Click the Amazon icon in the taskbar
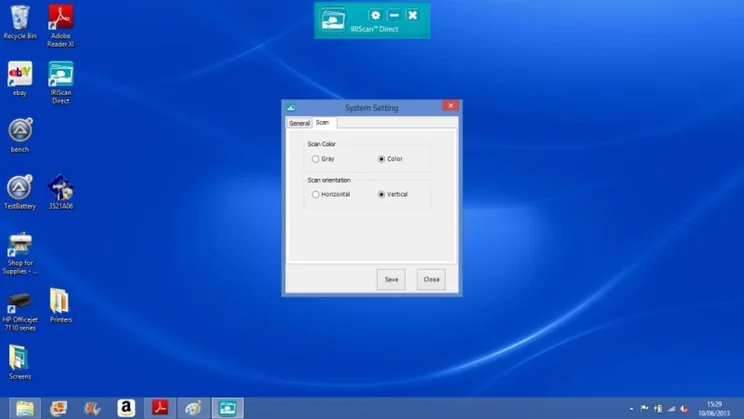This screenshot has height=419, width=744. 126,408
